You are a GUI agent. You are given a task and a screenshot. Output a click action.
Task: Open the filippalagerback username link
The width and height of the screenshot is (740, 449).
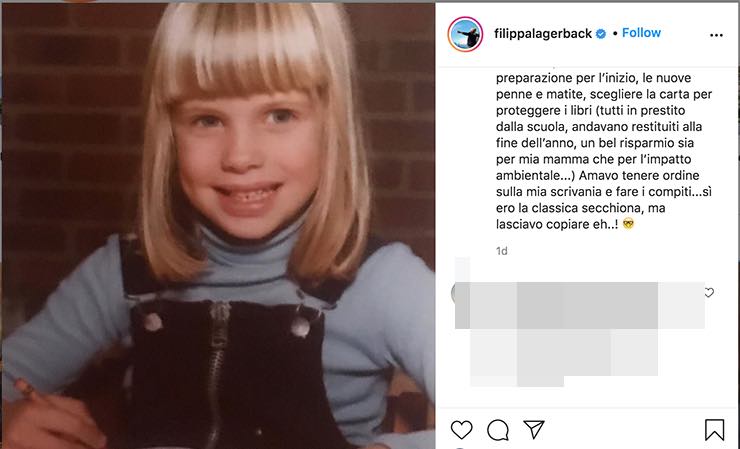click(543, 34)
